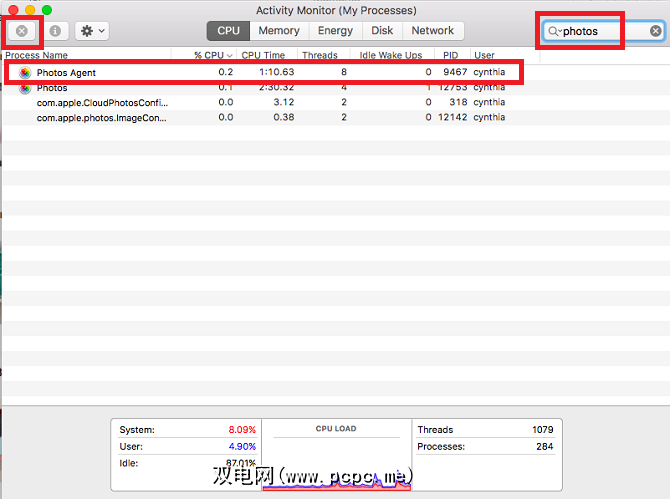The width and height of the screenshot is (670, 499).
Task: Switch to the Energy tab
Action: (x=335, y=31)
